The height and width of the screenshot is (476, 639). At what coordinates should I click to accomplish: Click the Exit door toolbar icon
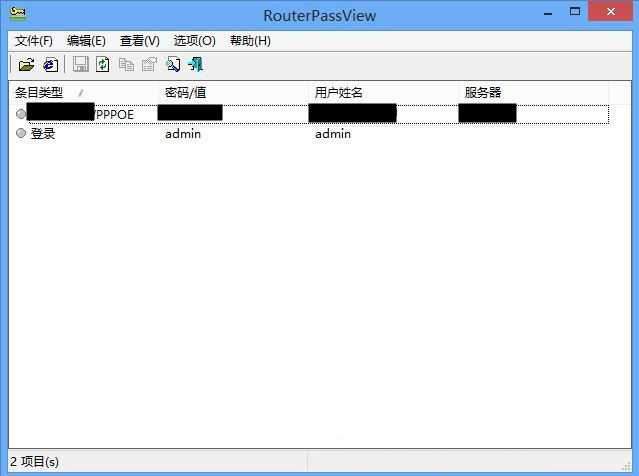pyautogui.click(x=196, y=64)
